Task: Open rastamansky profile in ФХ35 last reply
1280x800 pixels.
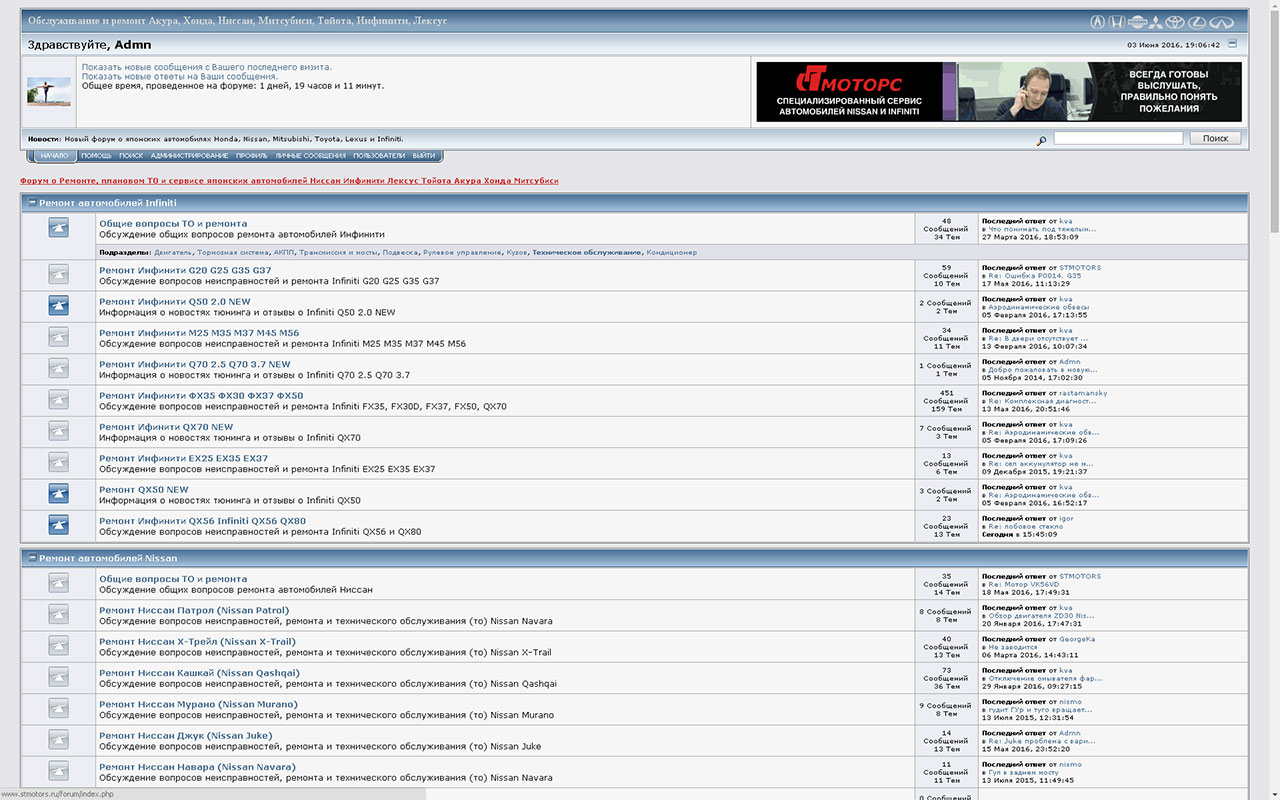Action: (1083, 393)
